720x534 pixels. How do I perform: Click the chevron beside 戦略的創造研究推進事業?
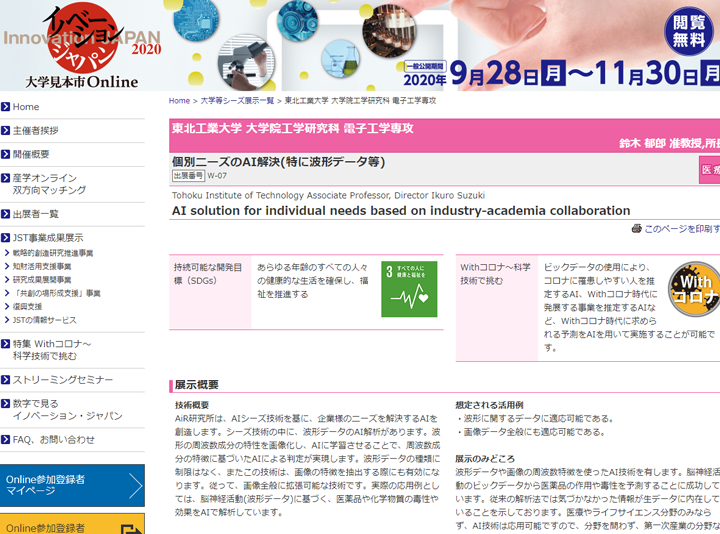coord(7,253)
